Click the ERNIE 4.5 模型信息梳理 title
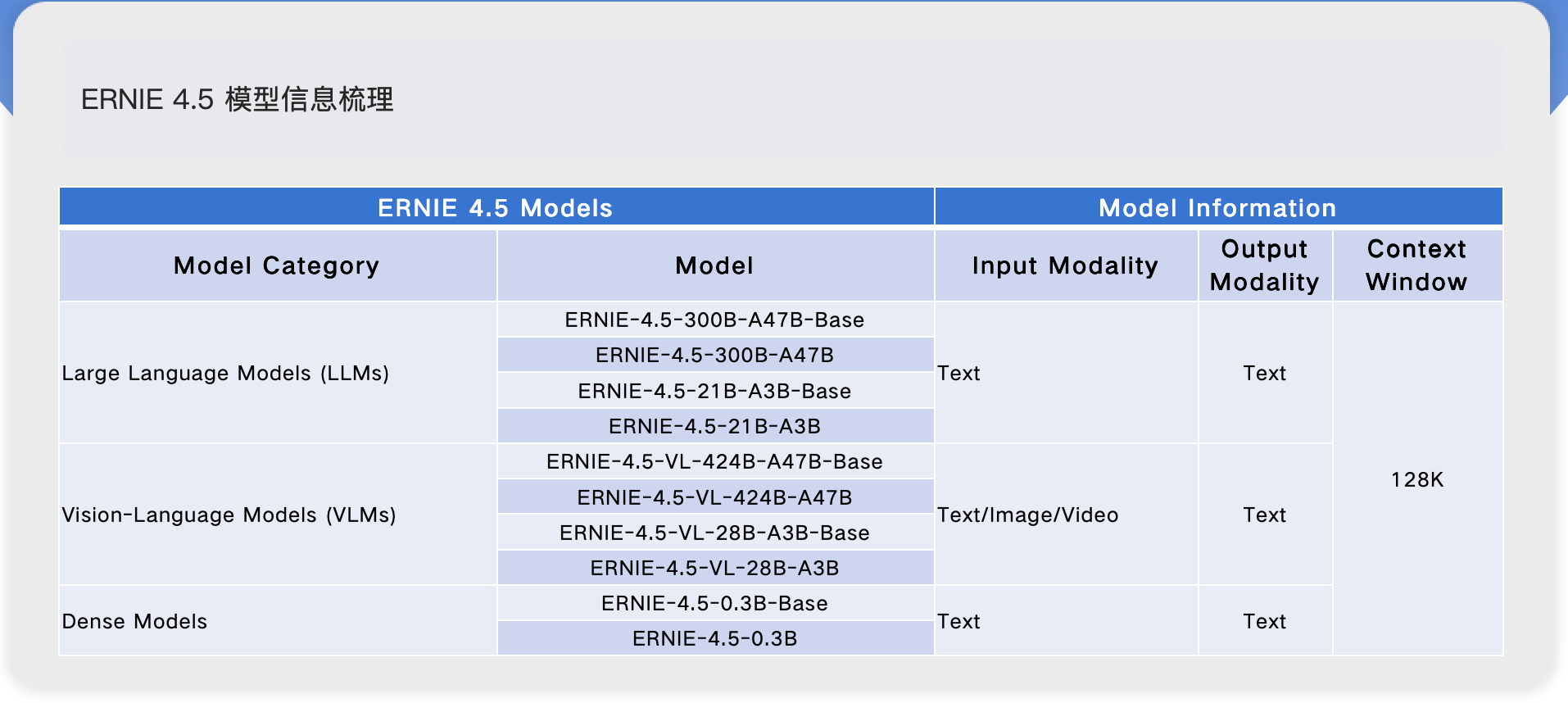Screen dimensions: 1568x703 pyautogui.click(x=237, y=99)
